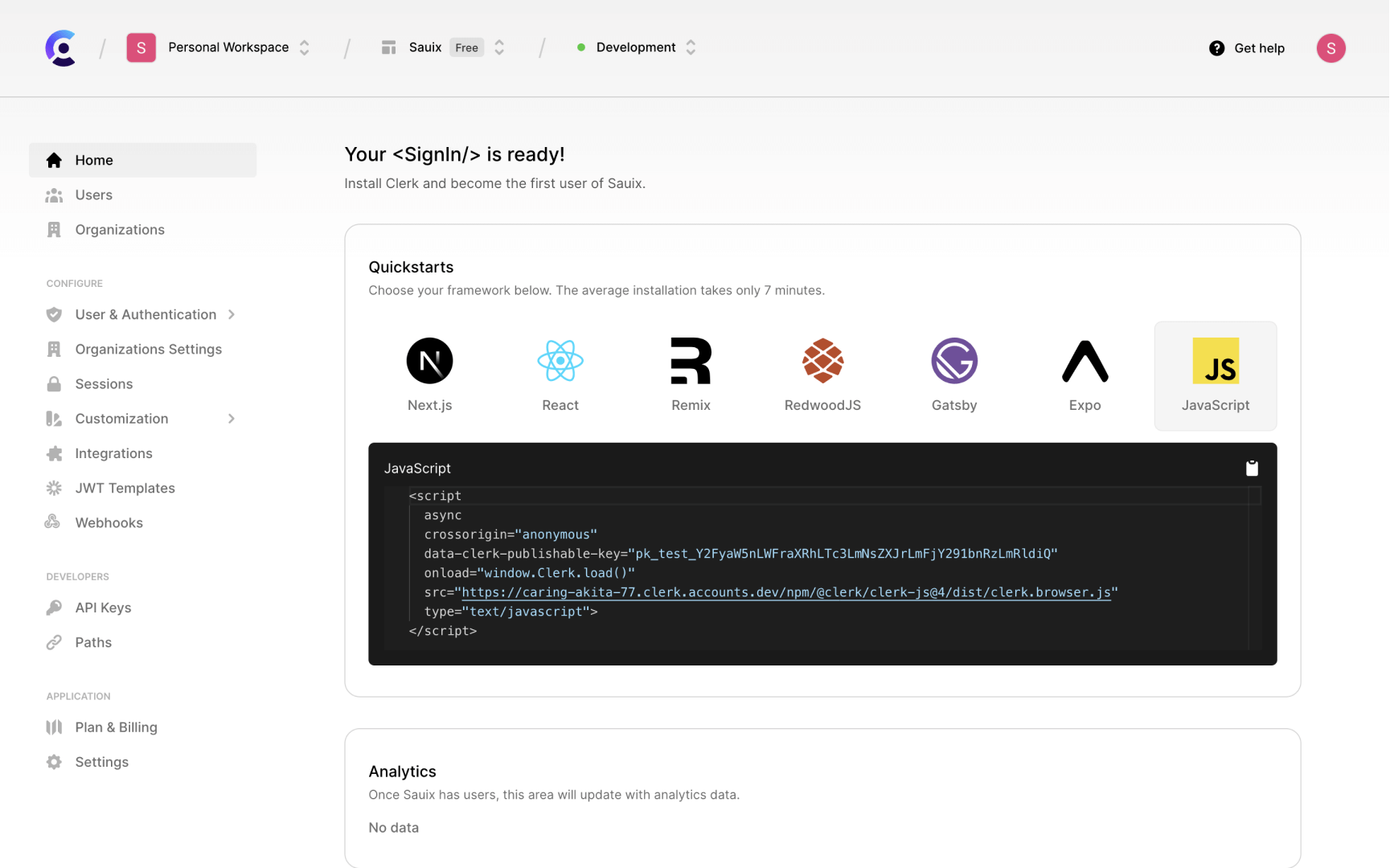Image resolution: width=1390 pixels, height=868 pixels.
Task: Open the Users section
Action: (x=93, y=194)
